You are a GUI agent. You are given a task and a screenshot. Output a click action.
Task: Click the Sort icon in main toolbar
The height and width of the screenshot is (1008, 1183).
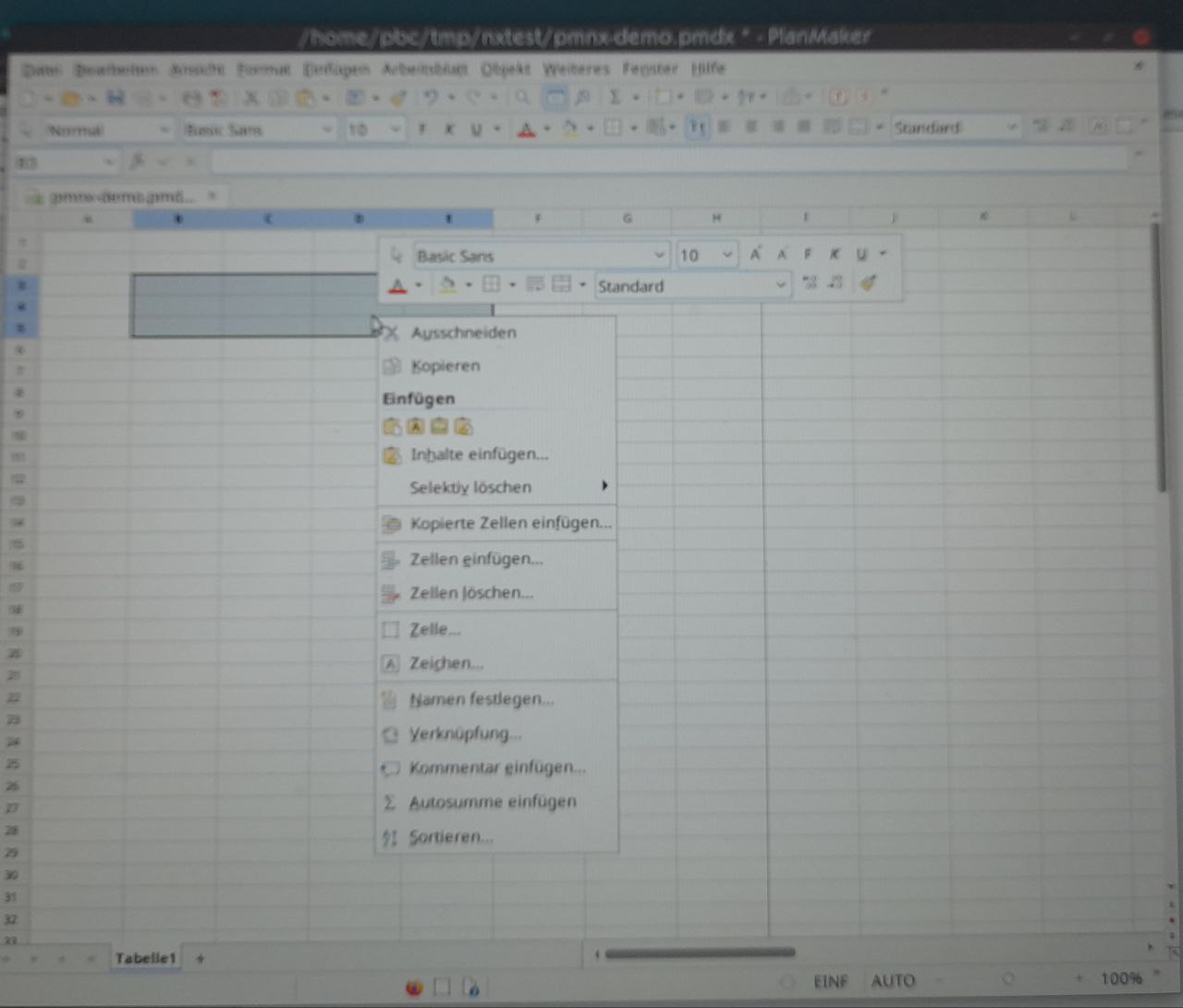tap(746, 97)
